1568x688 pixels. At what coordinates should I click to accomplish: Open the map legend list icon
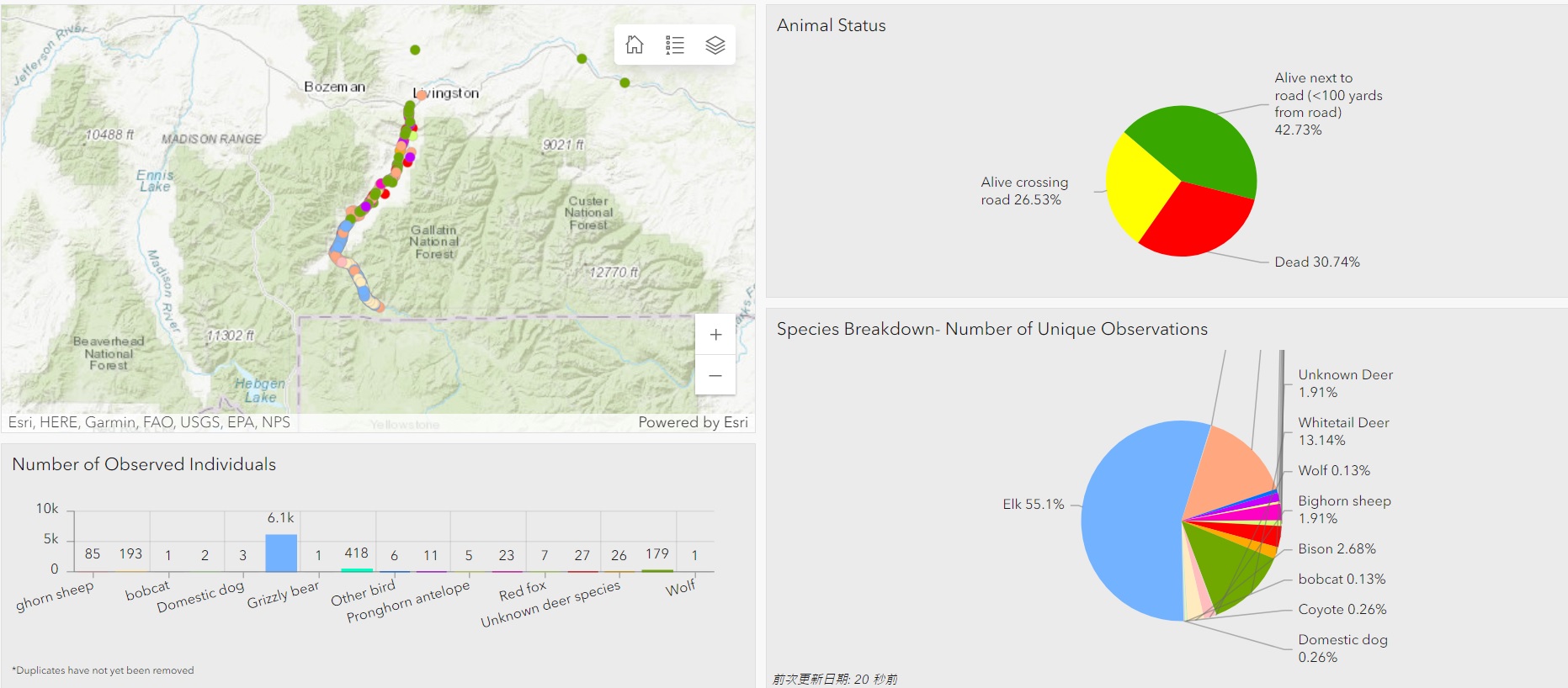(x=675, y=45)
